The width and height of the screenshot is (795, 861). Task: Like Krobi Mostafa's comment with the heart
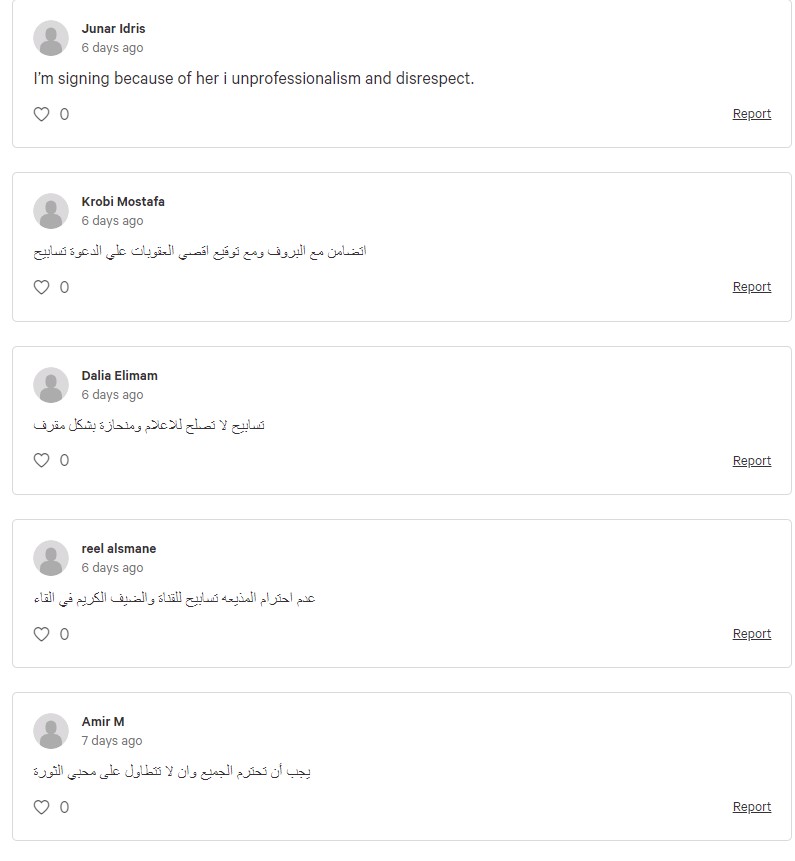[42, 287]
